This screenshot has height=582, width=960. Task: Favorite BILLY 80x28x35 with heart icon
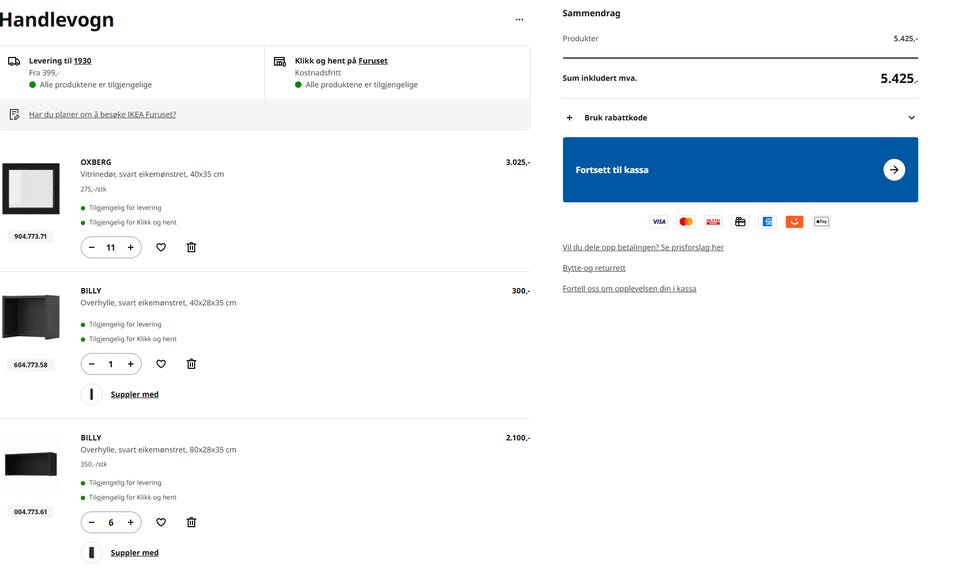pos(161,523)
